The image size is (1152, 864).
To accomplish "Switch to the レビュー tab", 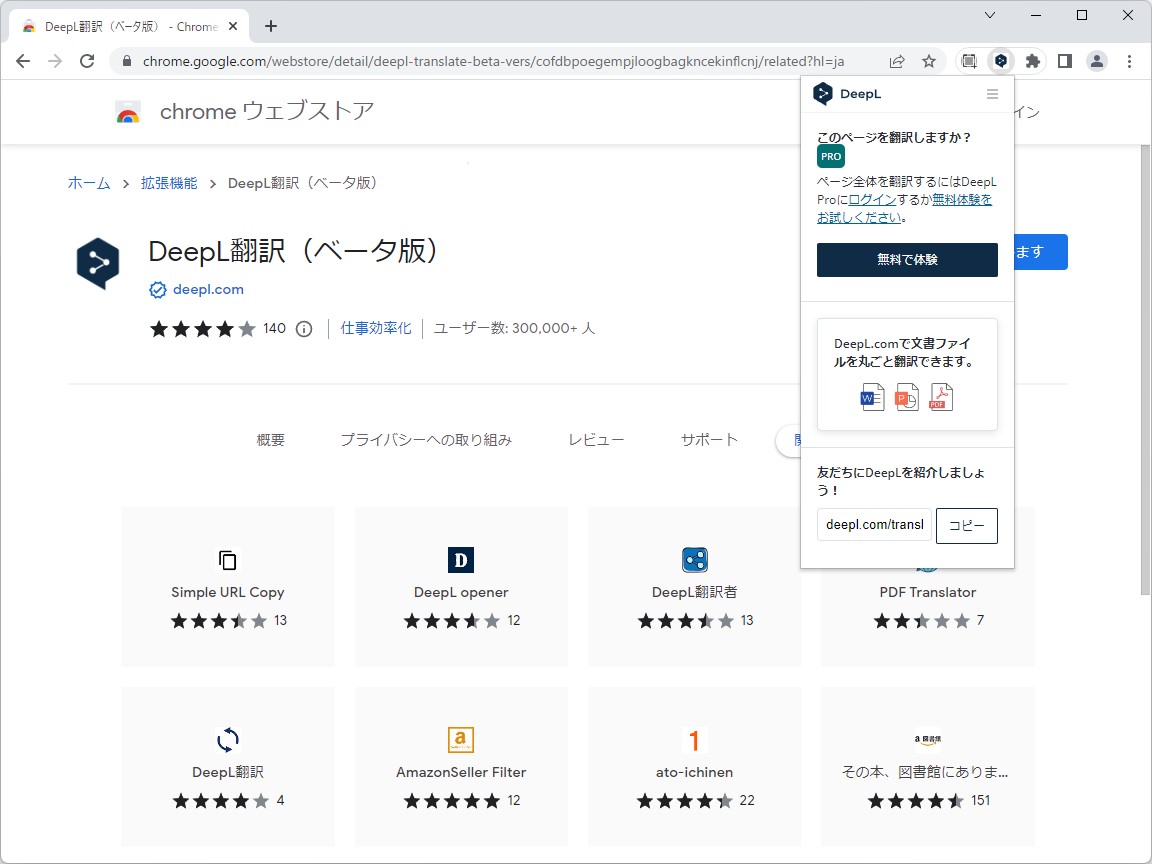I will click(x=595, y=439).
